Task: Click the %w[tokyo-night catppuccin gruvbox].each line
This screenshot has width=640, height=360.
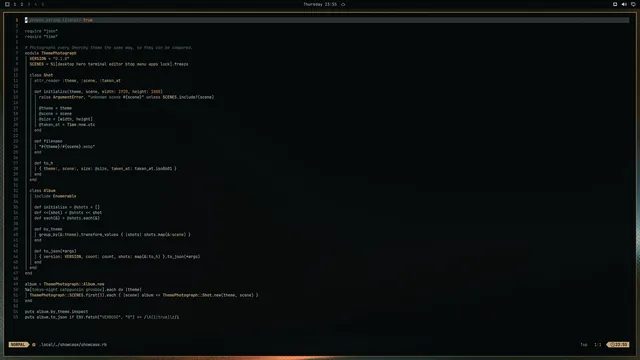Action: 83,289
